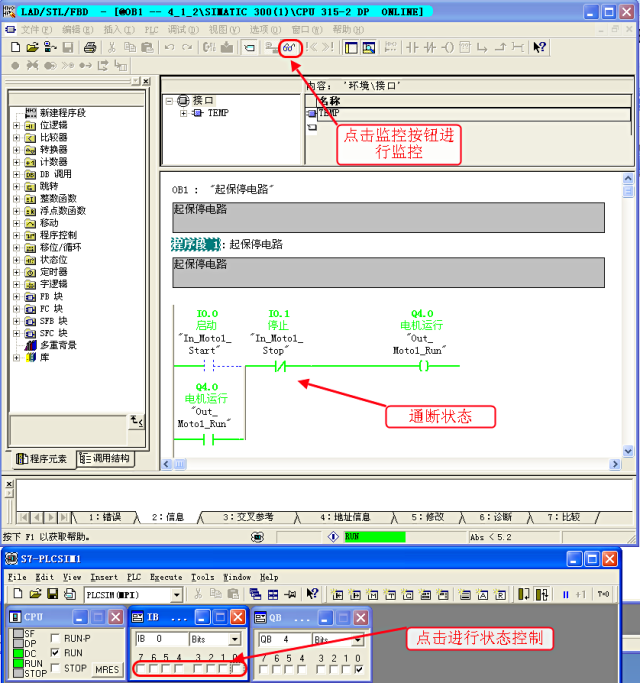The image size is (640, 683).
Task: Expand the 库 tree node
Action: coord(17,358)
